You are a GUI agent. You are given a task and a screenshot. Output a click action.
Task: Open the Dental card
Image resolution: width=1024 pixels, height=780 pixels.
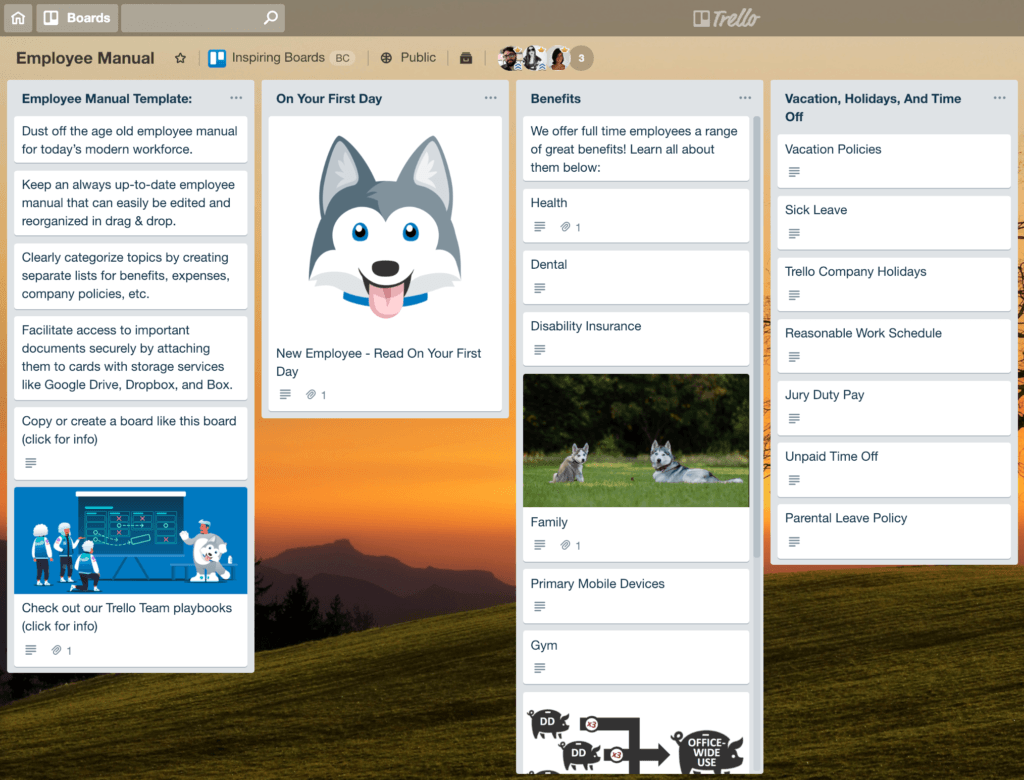pos(636,277)
